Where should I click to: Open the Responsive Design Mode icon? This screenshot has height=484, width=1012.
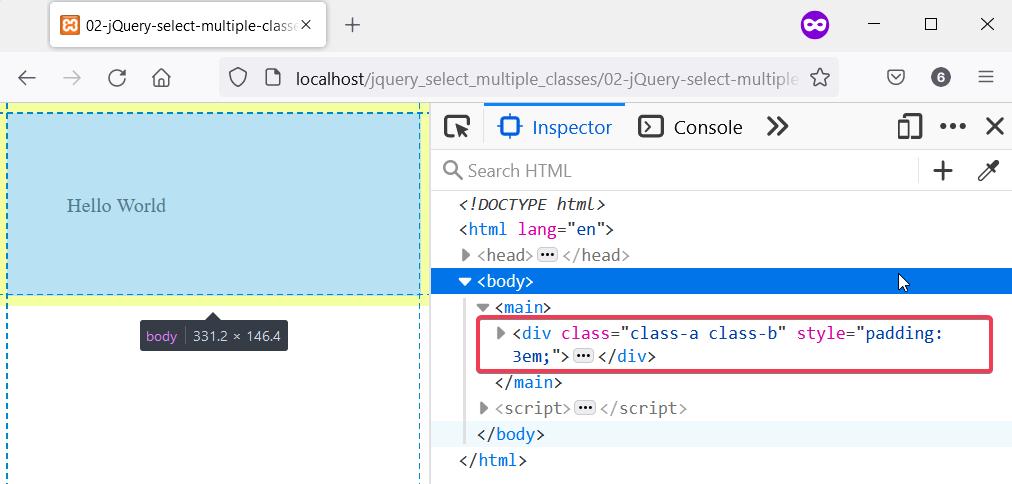tap(909, 127)
